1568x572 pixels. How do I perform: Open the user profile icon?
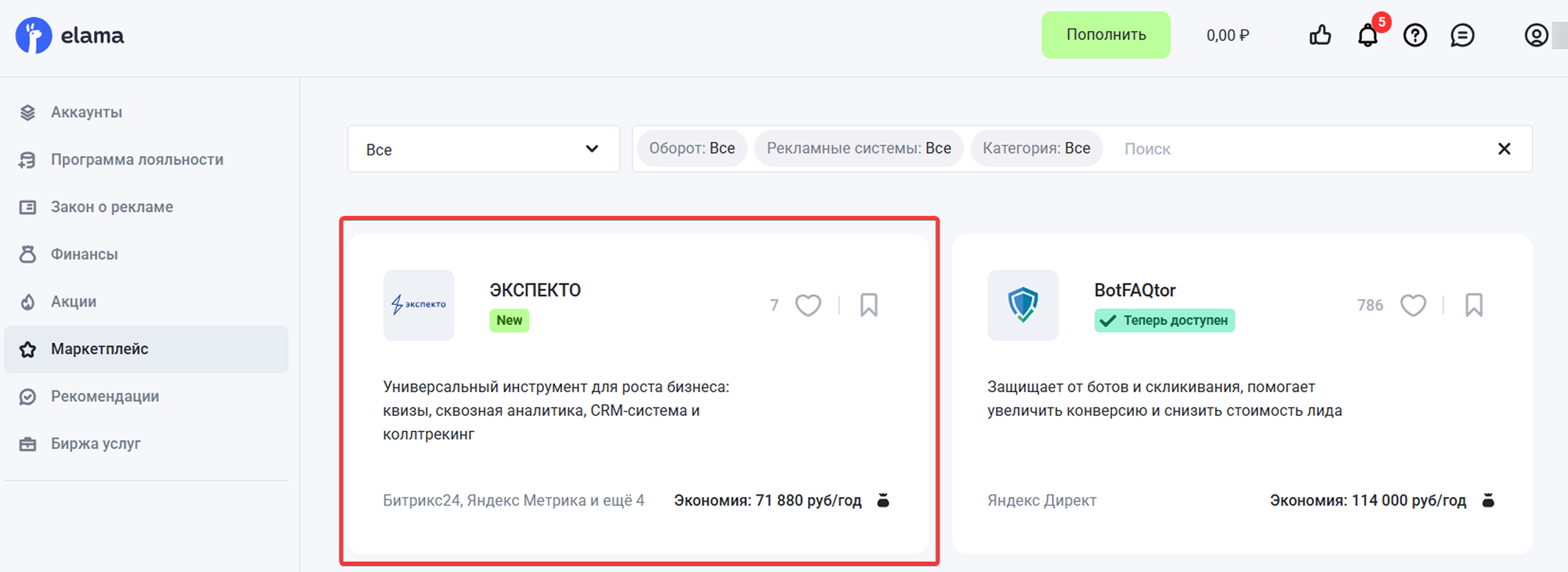pyautogui.click(x=1535, y=35)
